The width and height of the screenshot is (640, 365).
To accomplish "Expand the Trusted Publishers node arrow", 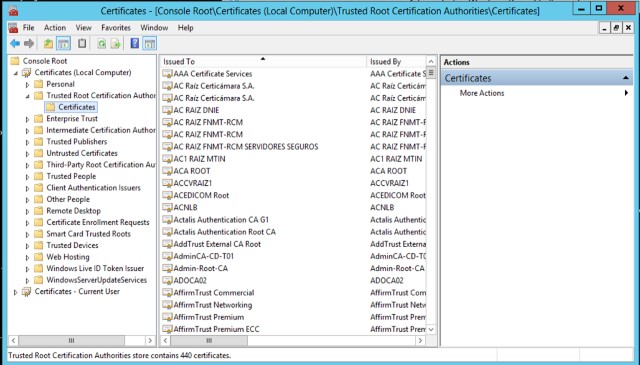I will click(x=27, y=142).
